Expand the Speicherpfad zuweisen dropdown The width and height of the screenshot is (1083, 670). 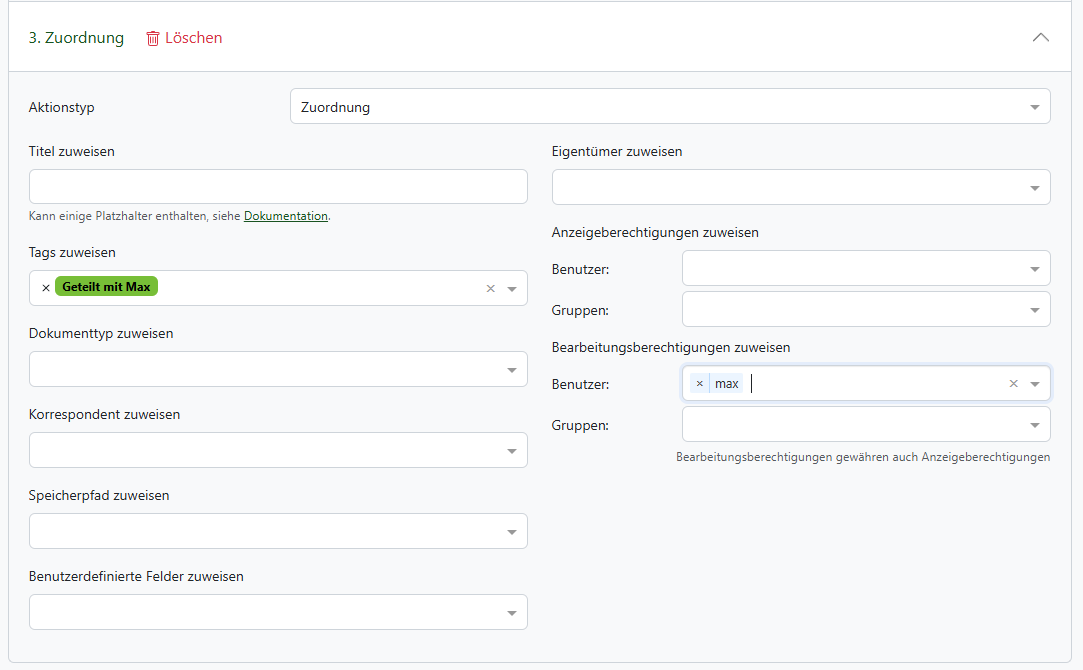tap(511, 532)
